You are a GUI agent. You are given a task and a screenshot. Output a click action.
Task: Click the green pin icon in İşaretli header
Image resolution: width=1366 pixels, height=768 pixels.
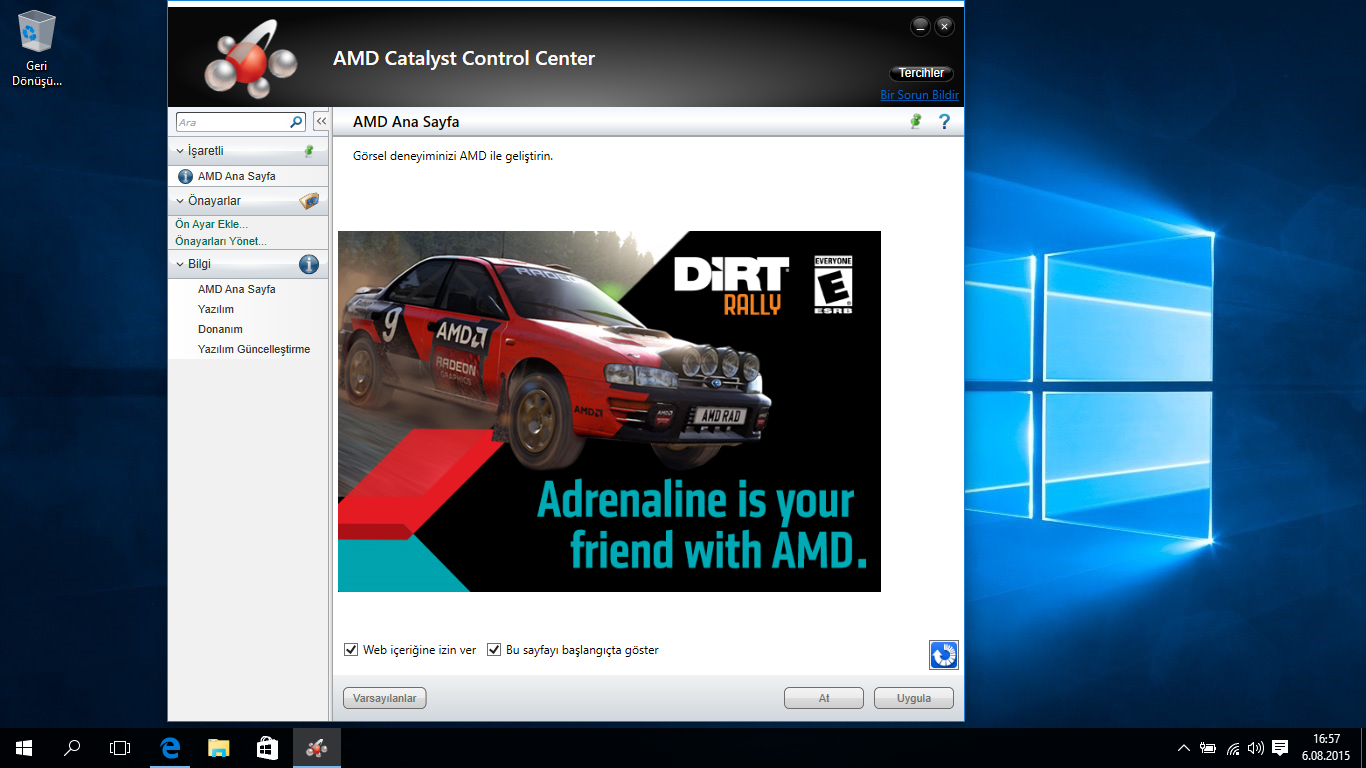click(309, 151)
